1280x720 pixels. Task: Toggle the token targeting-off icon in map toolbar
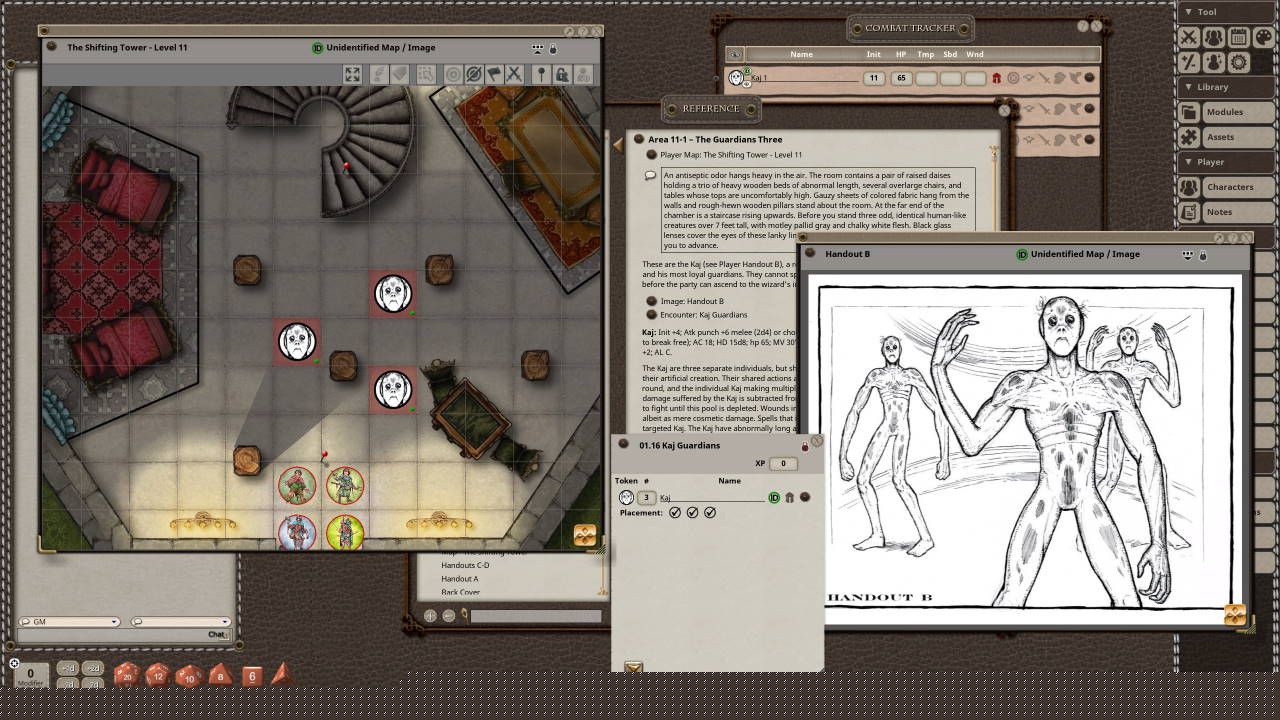point(474,74)
